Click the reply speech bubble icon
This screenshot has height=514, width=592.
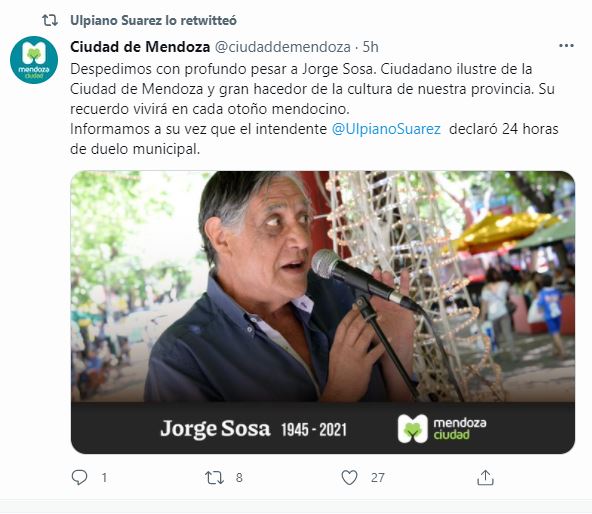(x=79, y=477)
